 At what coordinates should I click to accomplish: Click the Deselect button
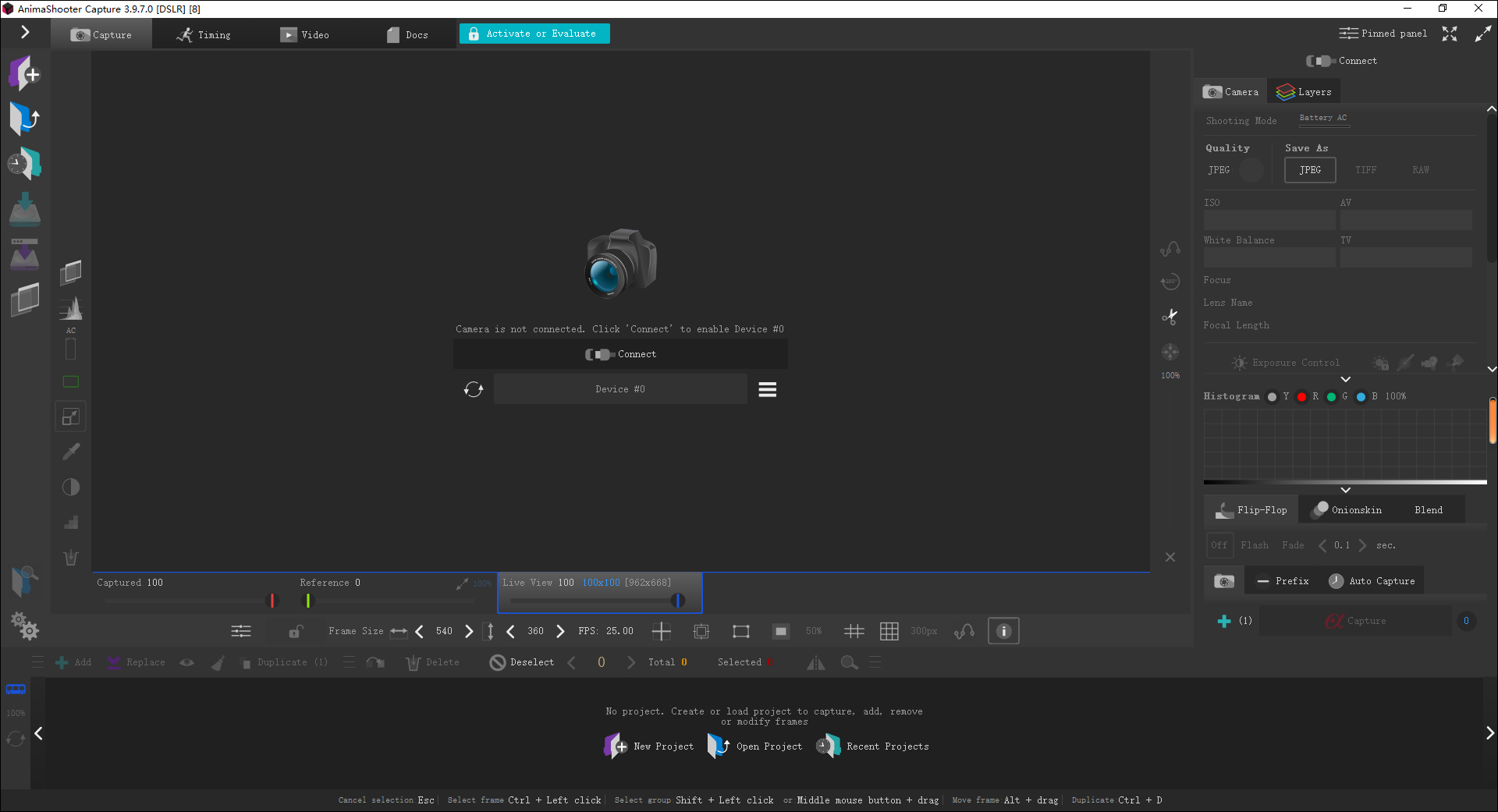(522, 662)
